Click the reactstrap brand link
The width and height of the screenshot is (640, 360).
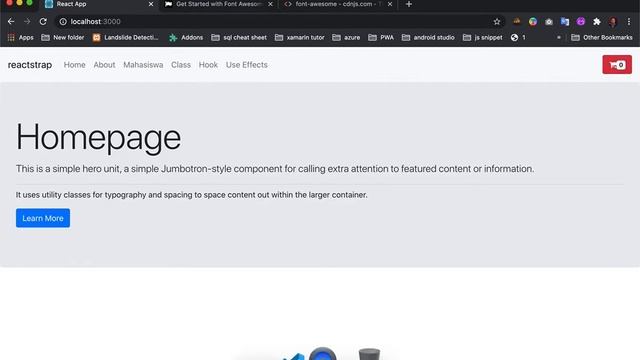[30, 64]
